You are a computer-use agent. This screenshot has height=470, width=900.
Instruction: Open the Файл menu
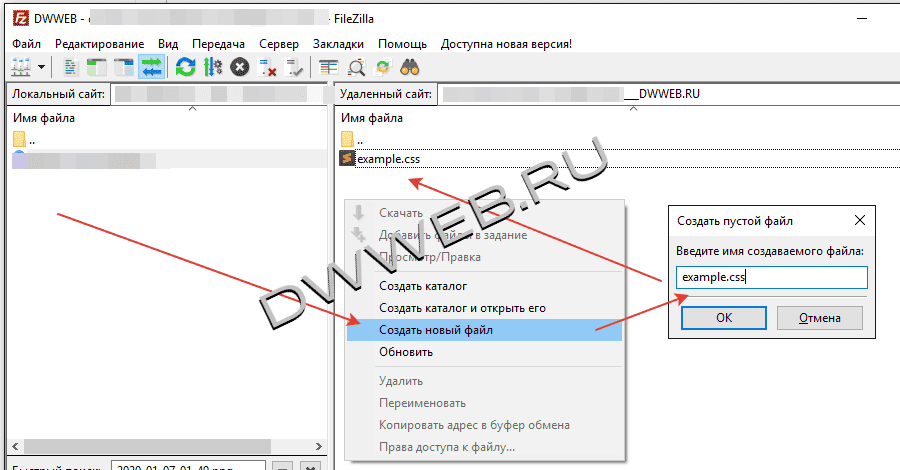(26, 44)
